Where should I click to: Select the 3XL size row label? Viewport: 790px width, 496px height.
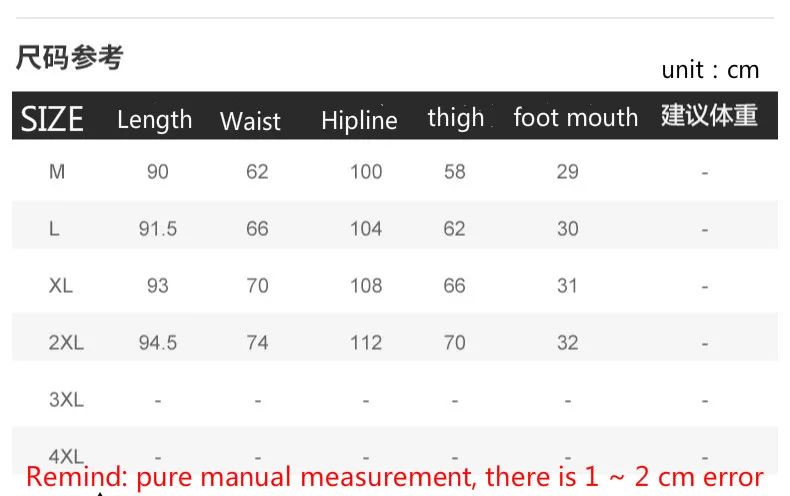tap(66, 400)
